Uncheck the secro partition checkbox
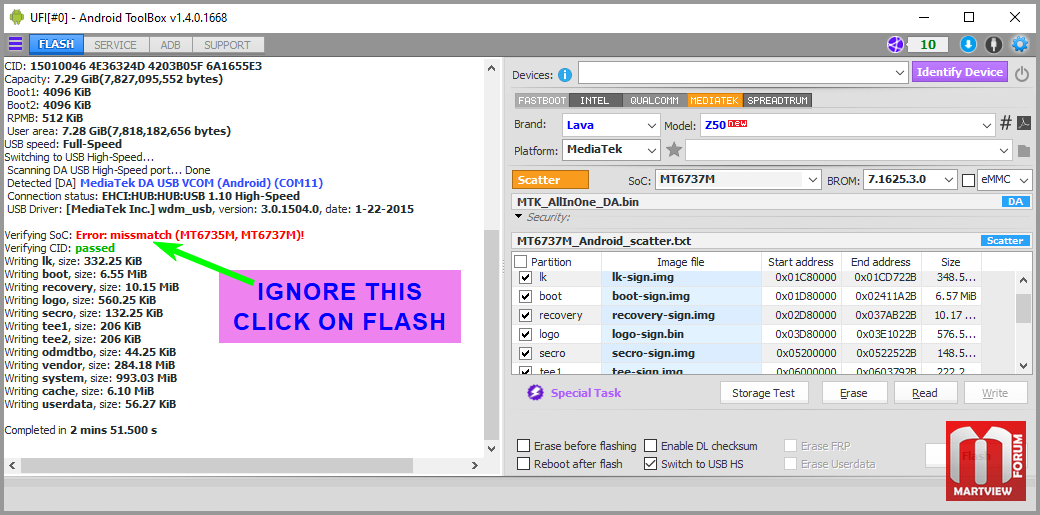Viewport: 1040px width, 515px height. tap(526, 353)
